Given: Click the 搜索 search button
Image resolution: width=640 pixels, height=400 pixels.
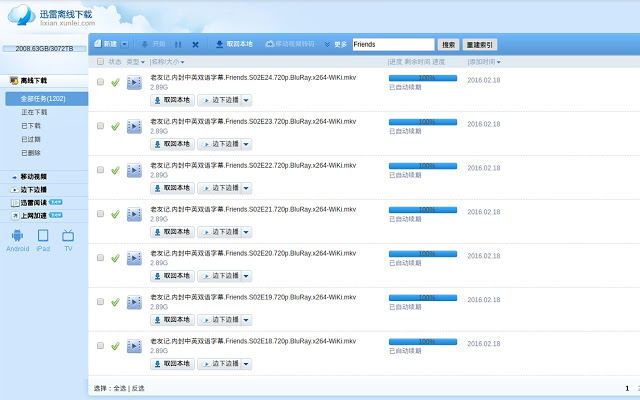Looking at the screenshot, I should coord(449,45).
